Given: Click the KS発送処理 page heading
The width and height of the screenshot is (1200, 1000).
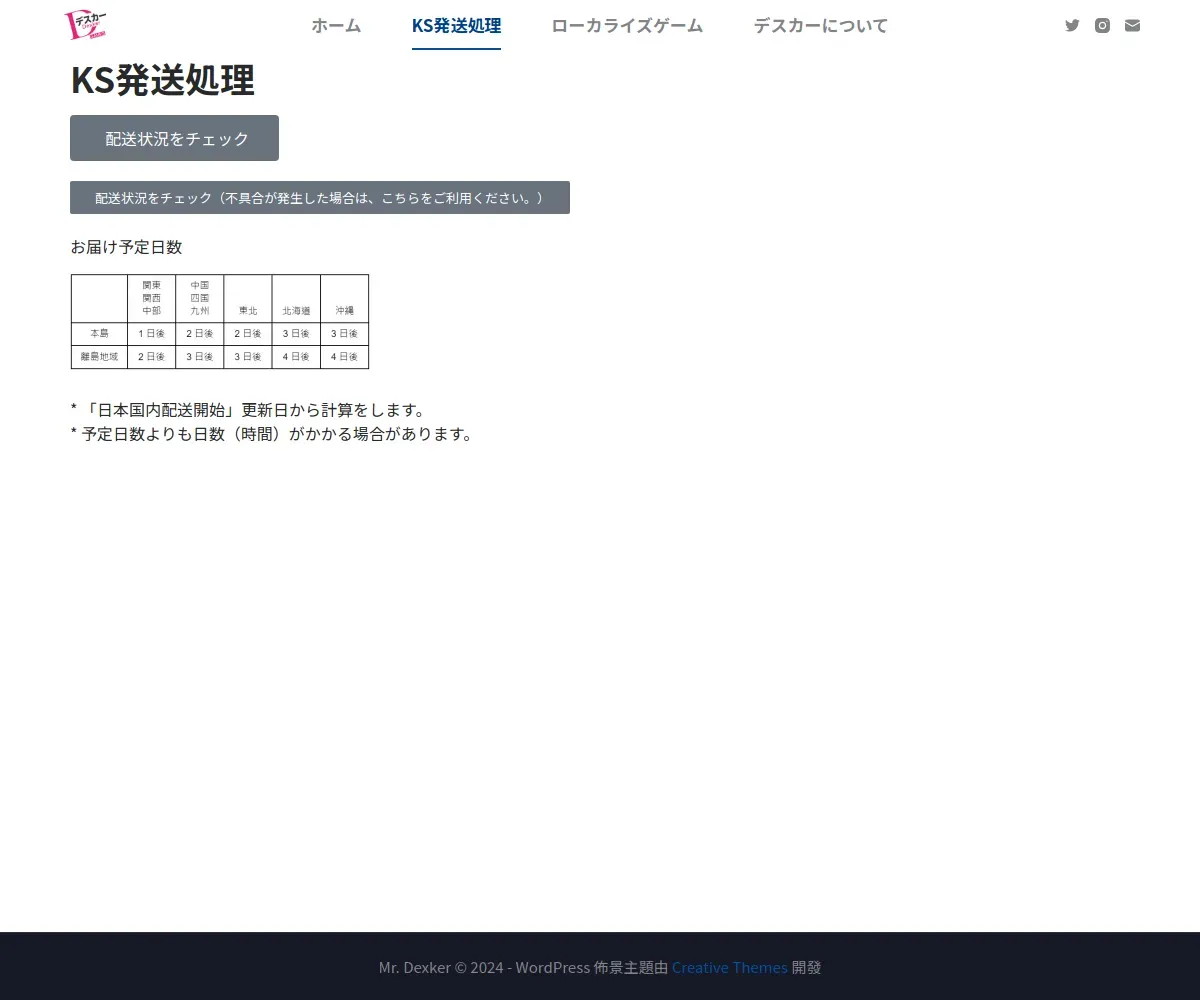Looking at the screenshot, I should coord(162,81).
